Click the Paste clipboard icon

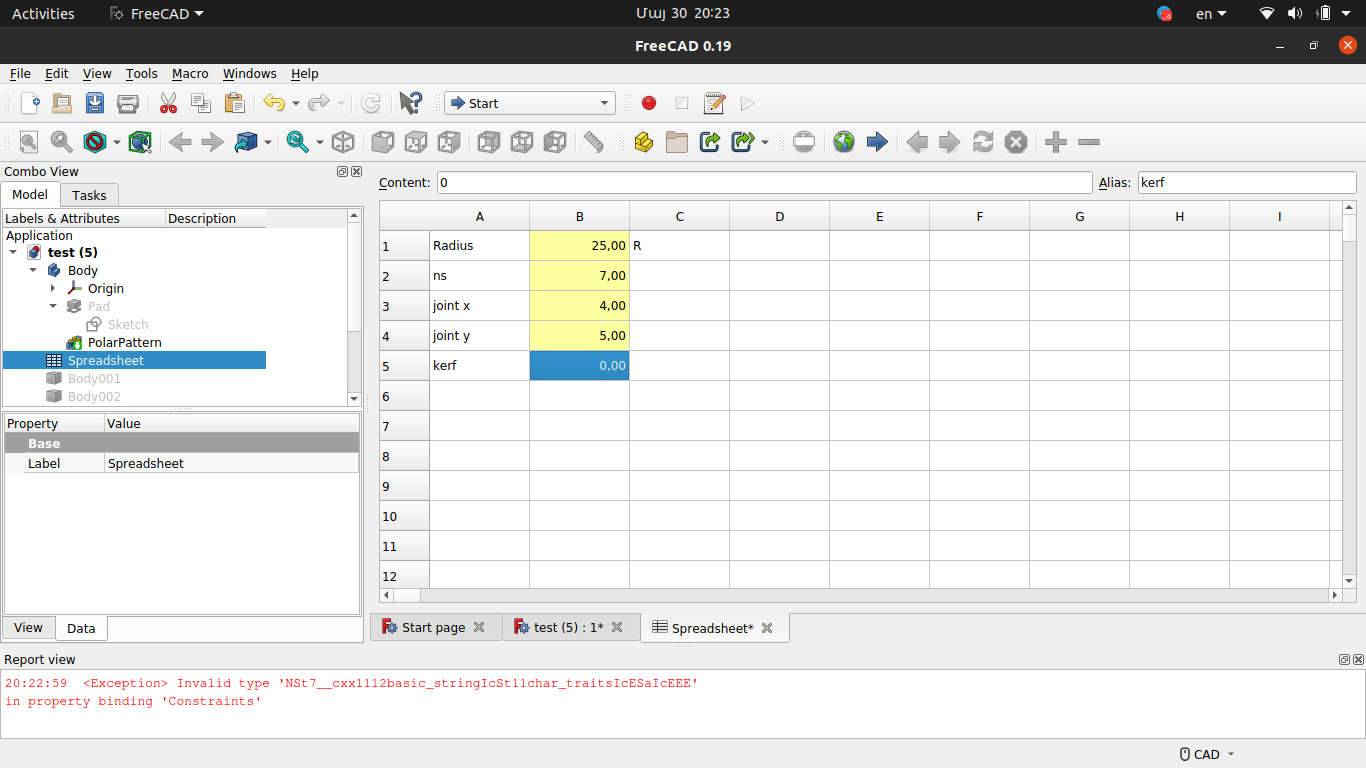(x=234, y=103)
